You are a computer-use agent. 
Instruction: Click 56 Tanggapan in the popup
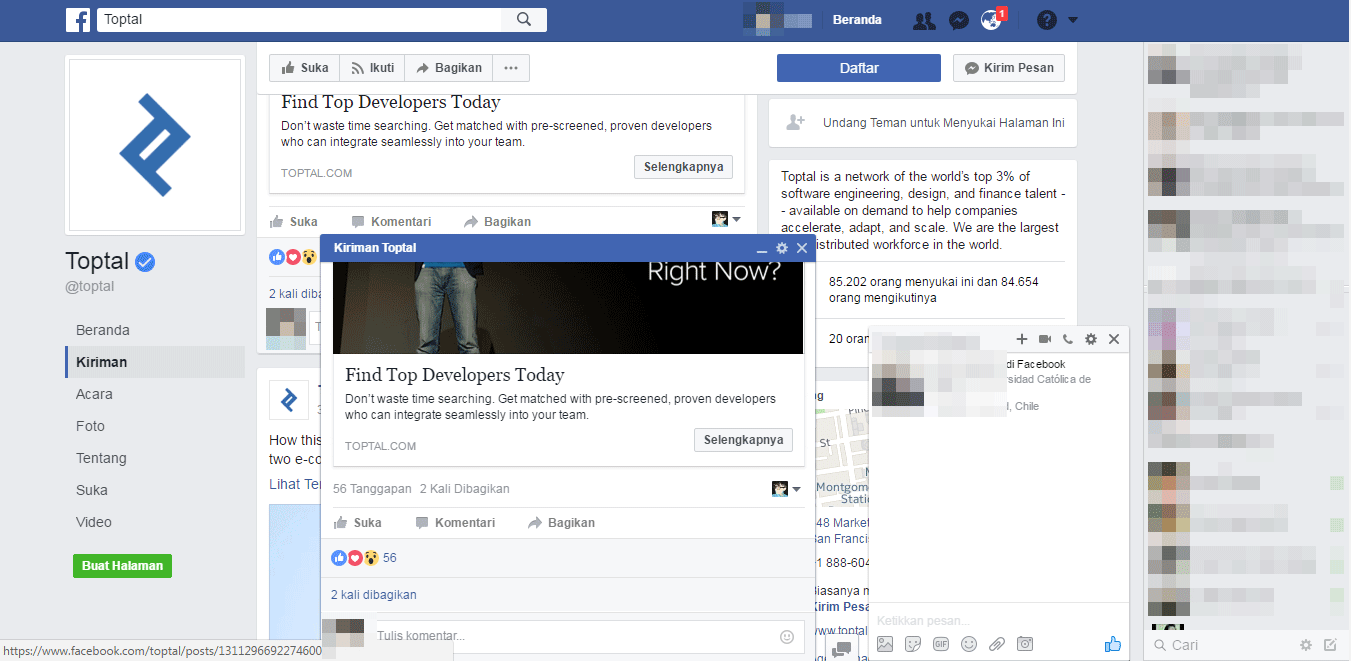[x=372, y=489]
